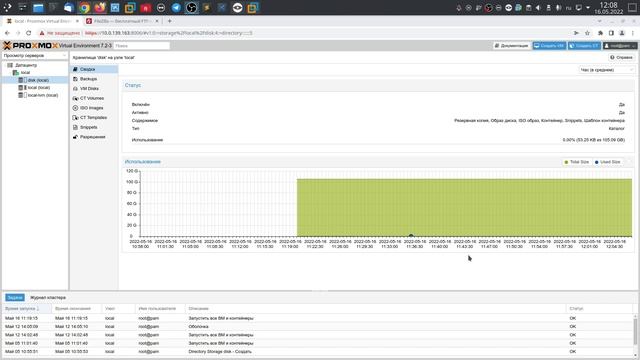Open system tray expand arrow
Viewport: 640px width, 360px height.
point(588,8)
